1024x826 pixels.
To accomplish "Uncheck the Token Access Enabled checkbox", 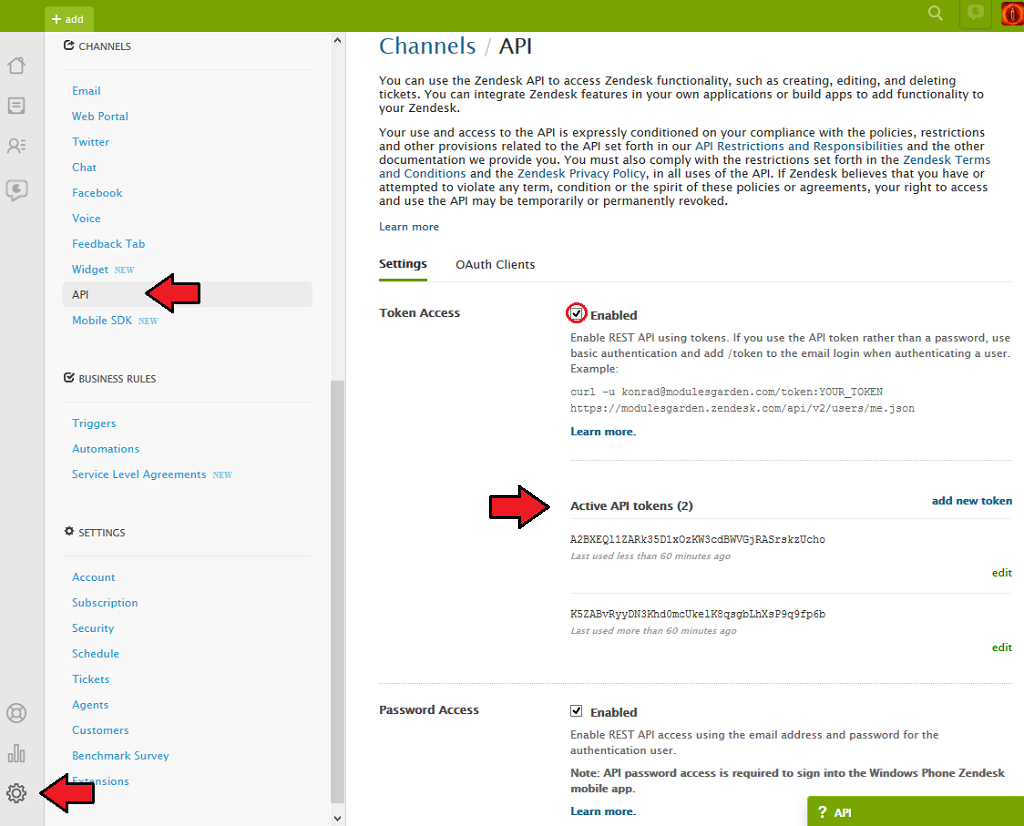I will click(576, 314).
